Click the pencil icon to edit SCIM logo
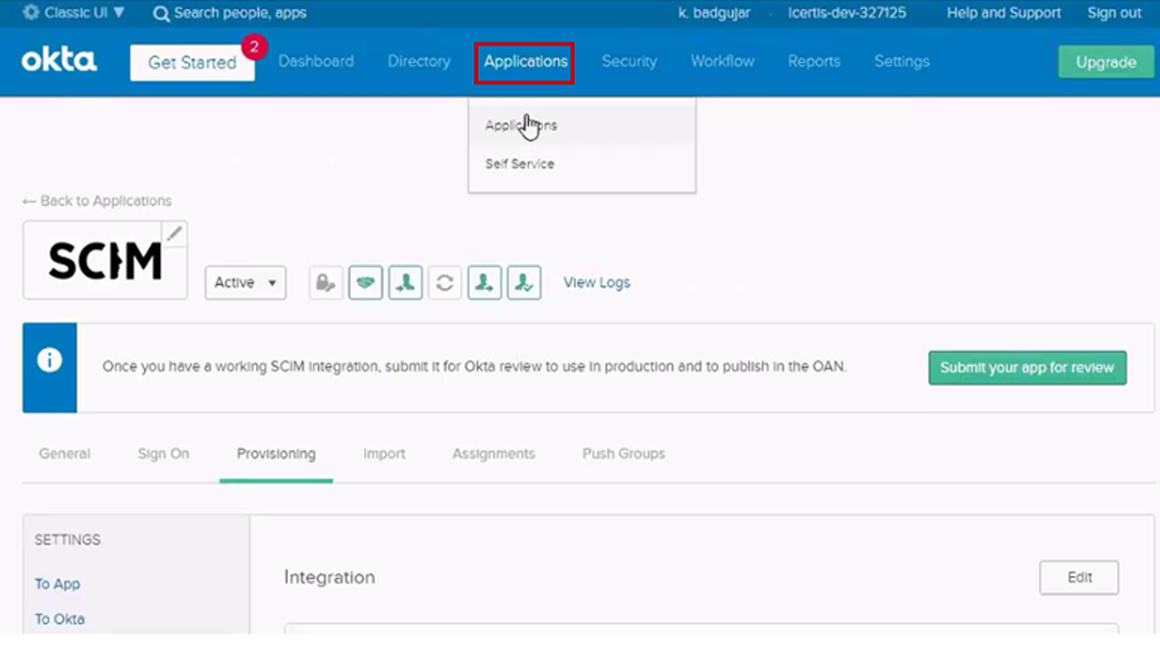1160x653 pixels. pyautogui.click(x=174, y=234)
